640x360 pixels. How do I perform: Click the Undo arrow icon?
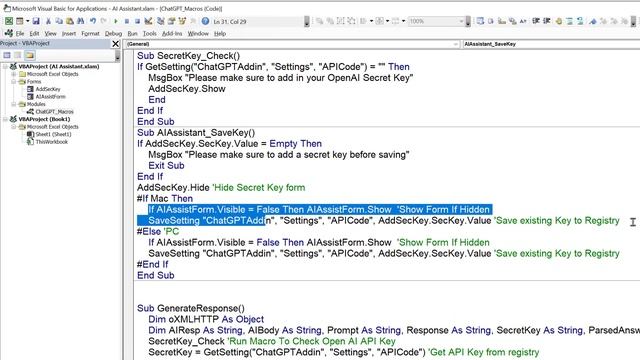93,21
